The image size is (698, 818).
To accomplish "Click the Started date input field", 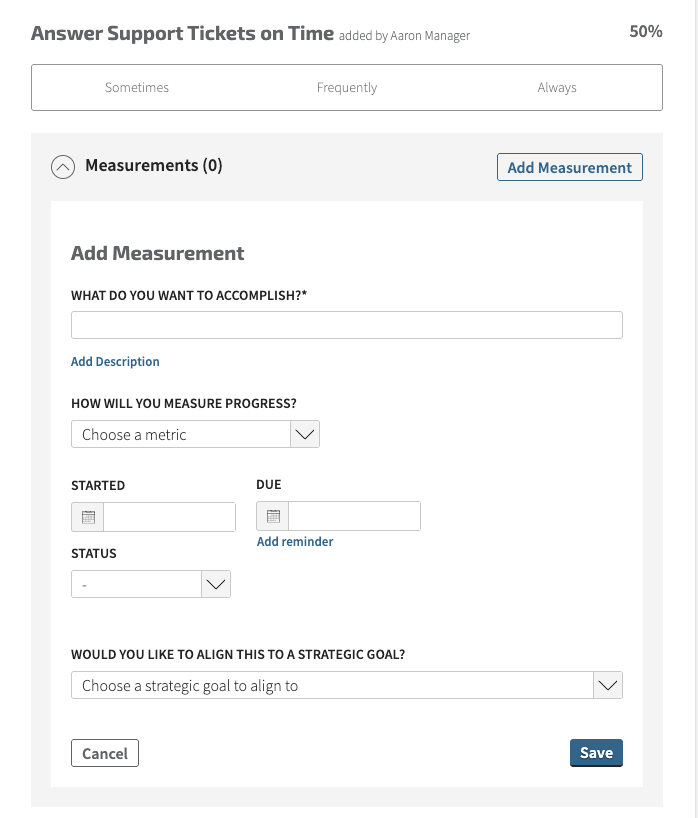I will (169, 517).
